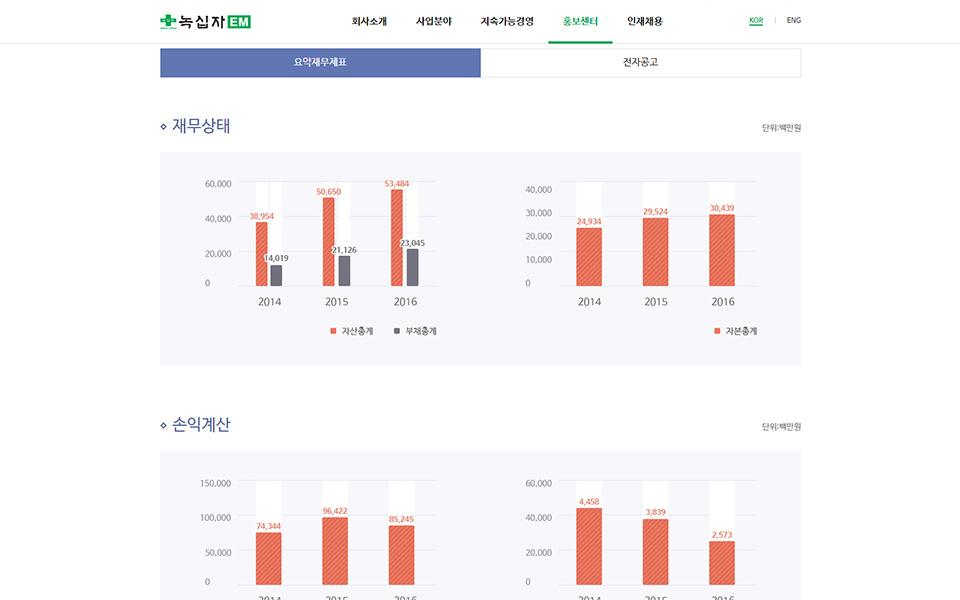Click the 2014 bar labeled 4,458
The height and width of the screenshot is (600, 960).
tap(589, 546)
